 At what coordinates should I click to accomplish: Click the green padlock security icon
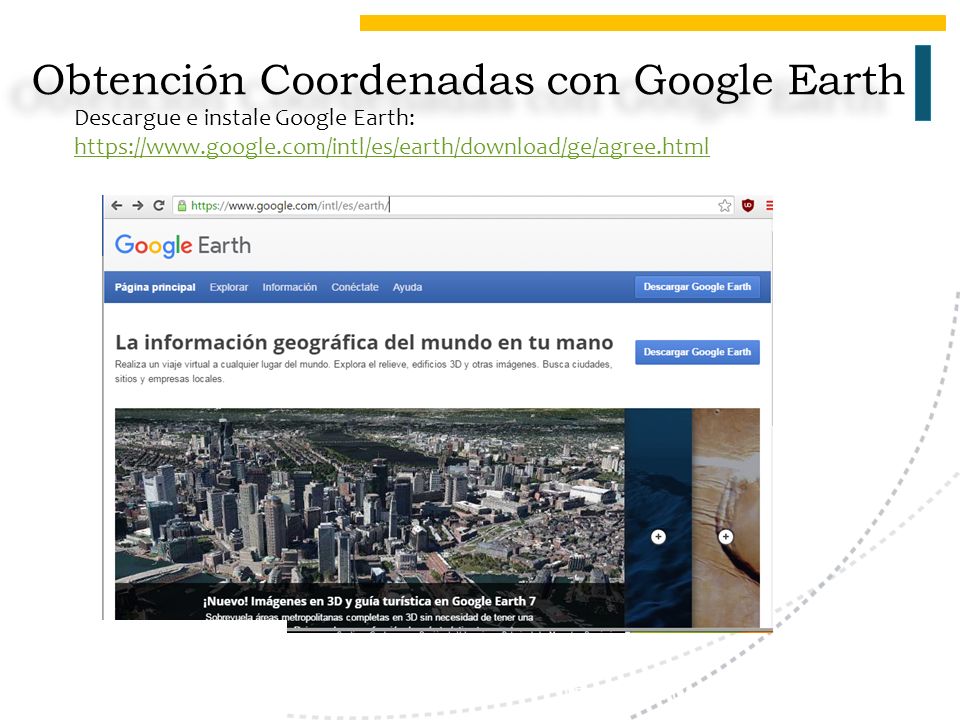click(x=182, y=206)
